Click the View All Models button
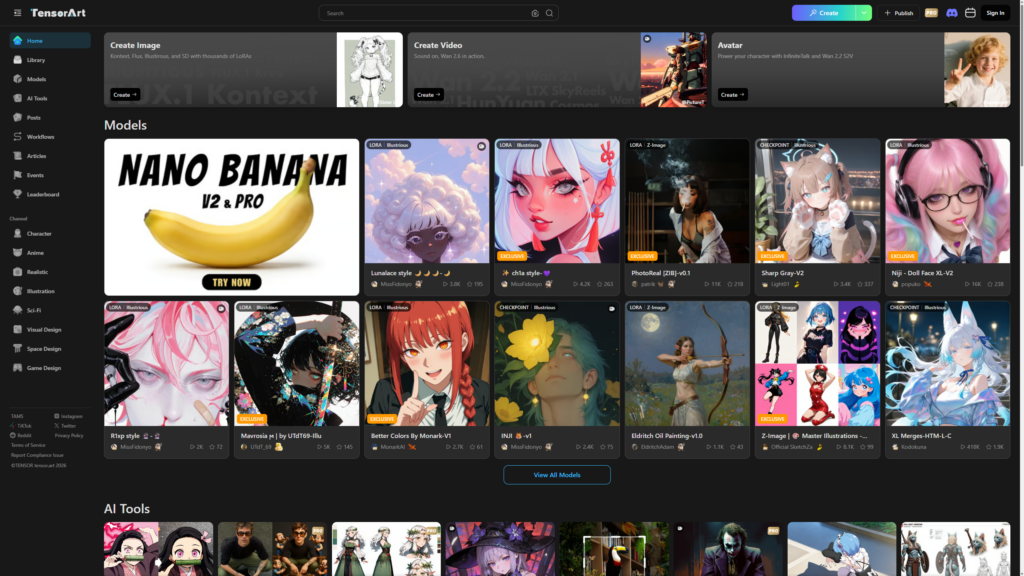 (x=556, y=475)
